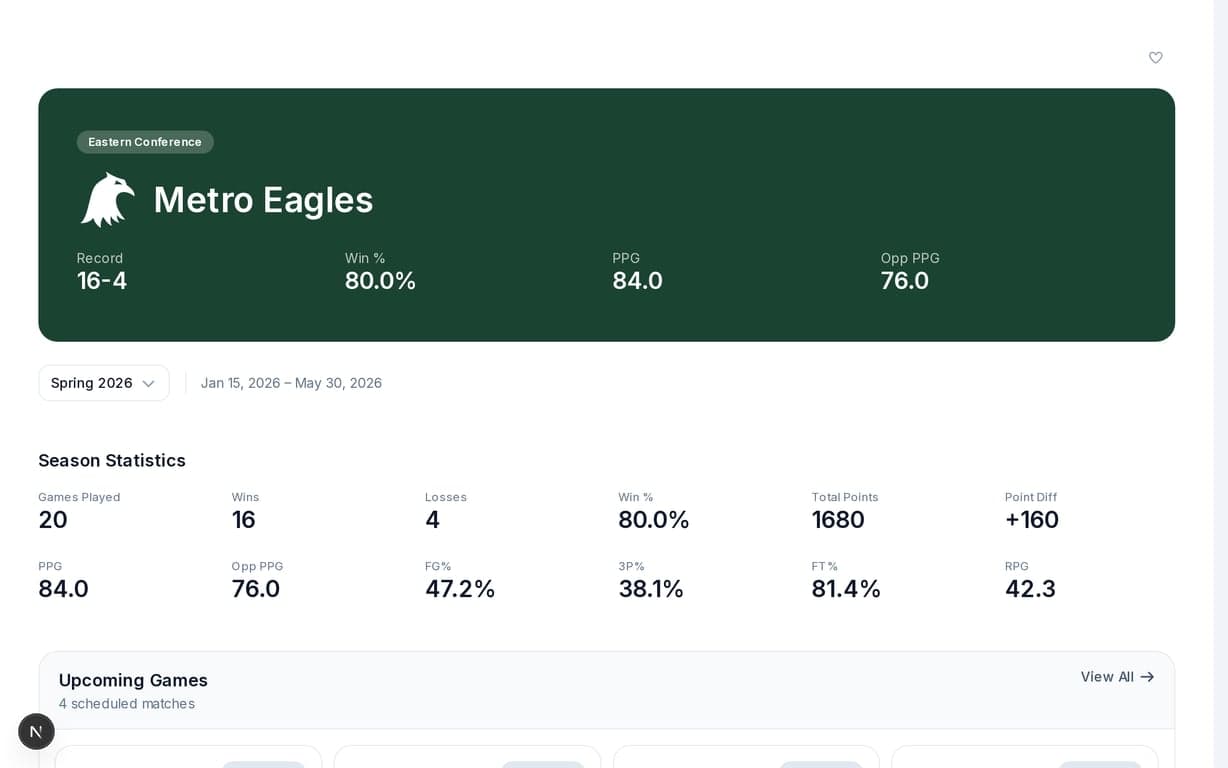
Task: Click the Metro Eagles eagle logo
Action: click(x=107, y=199)
